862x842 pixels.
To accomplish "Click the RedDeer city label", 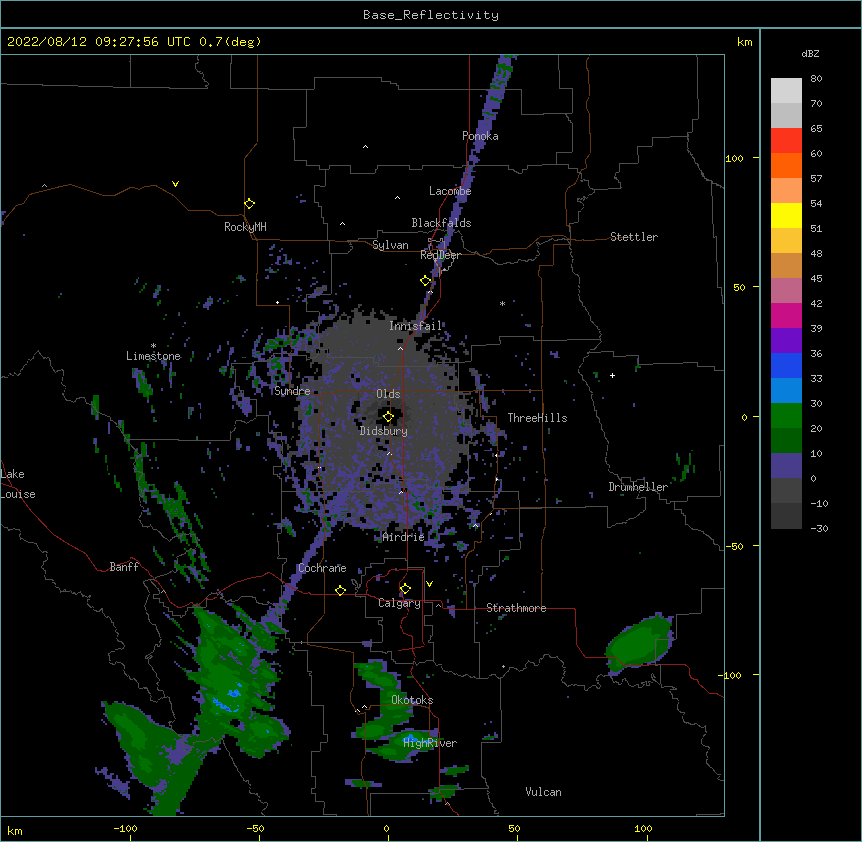I will click(x=440, y=255).
